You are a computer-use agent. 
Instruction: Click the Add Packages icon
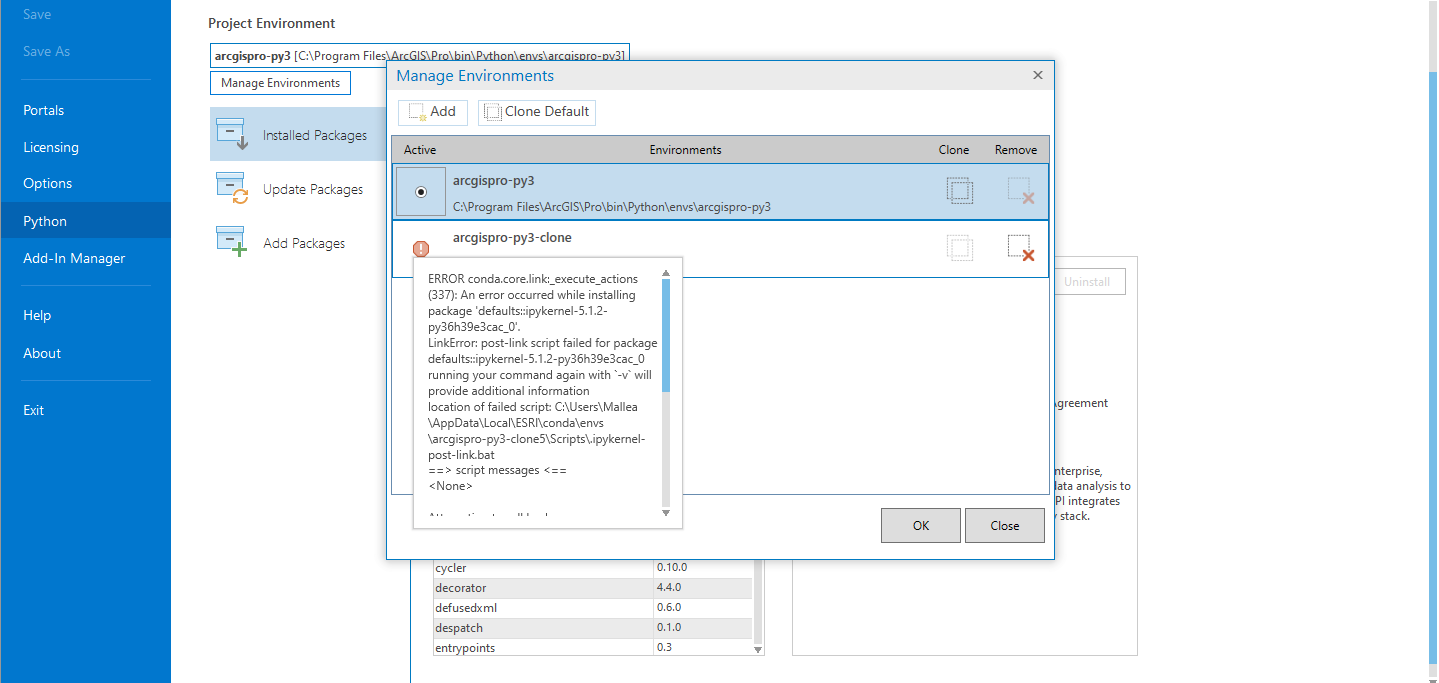coord(232,242)
